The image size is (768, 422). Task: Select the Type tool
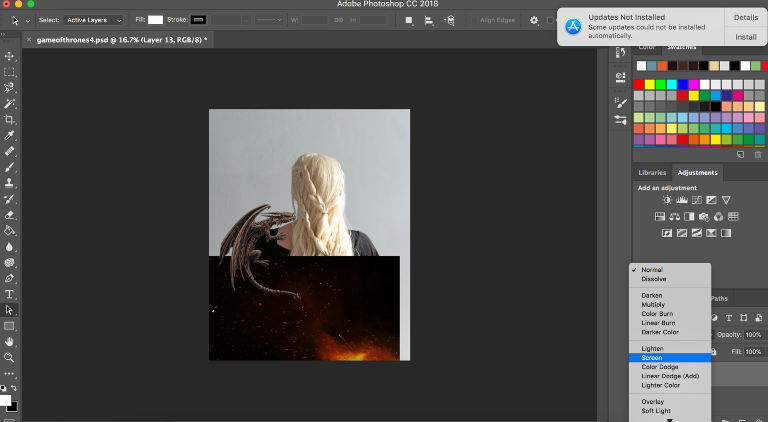click(9, 294)
